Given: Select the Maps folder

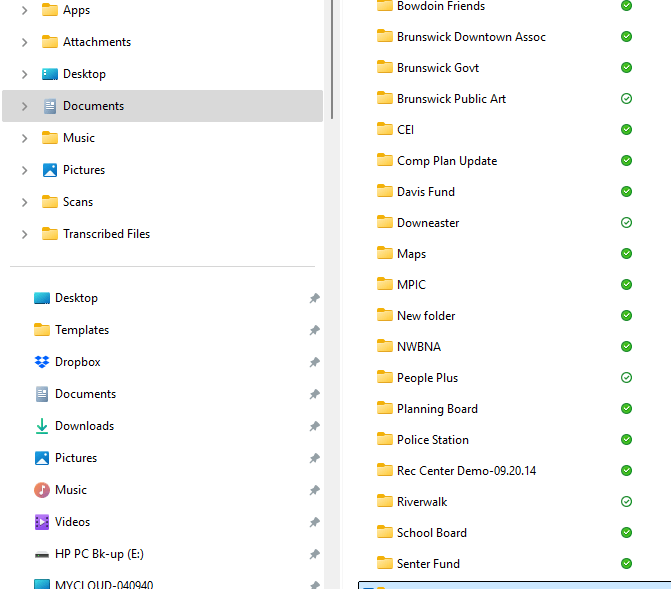Looking at the screenshot, I should point(411,254).
